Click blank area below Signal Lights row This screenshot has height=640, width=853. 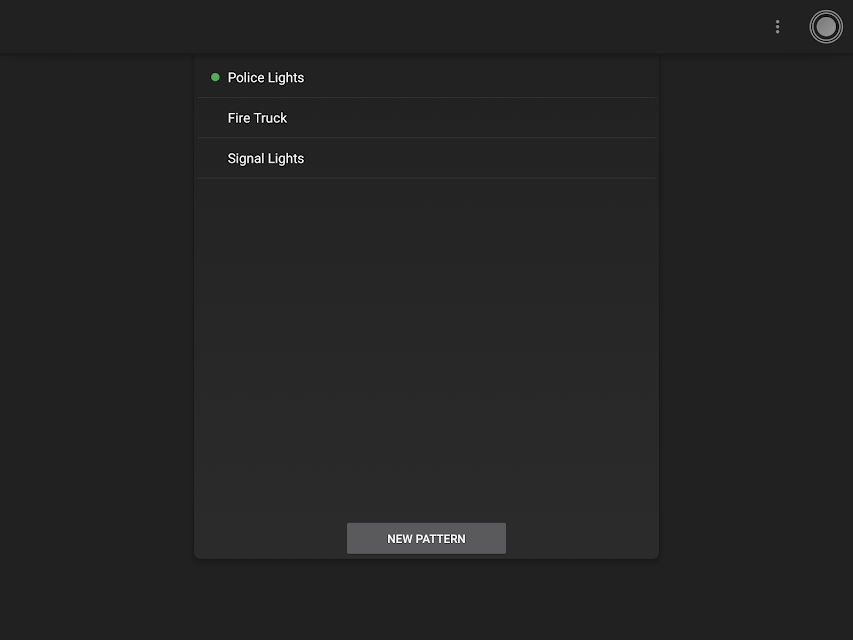(426, 348)
